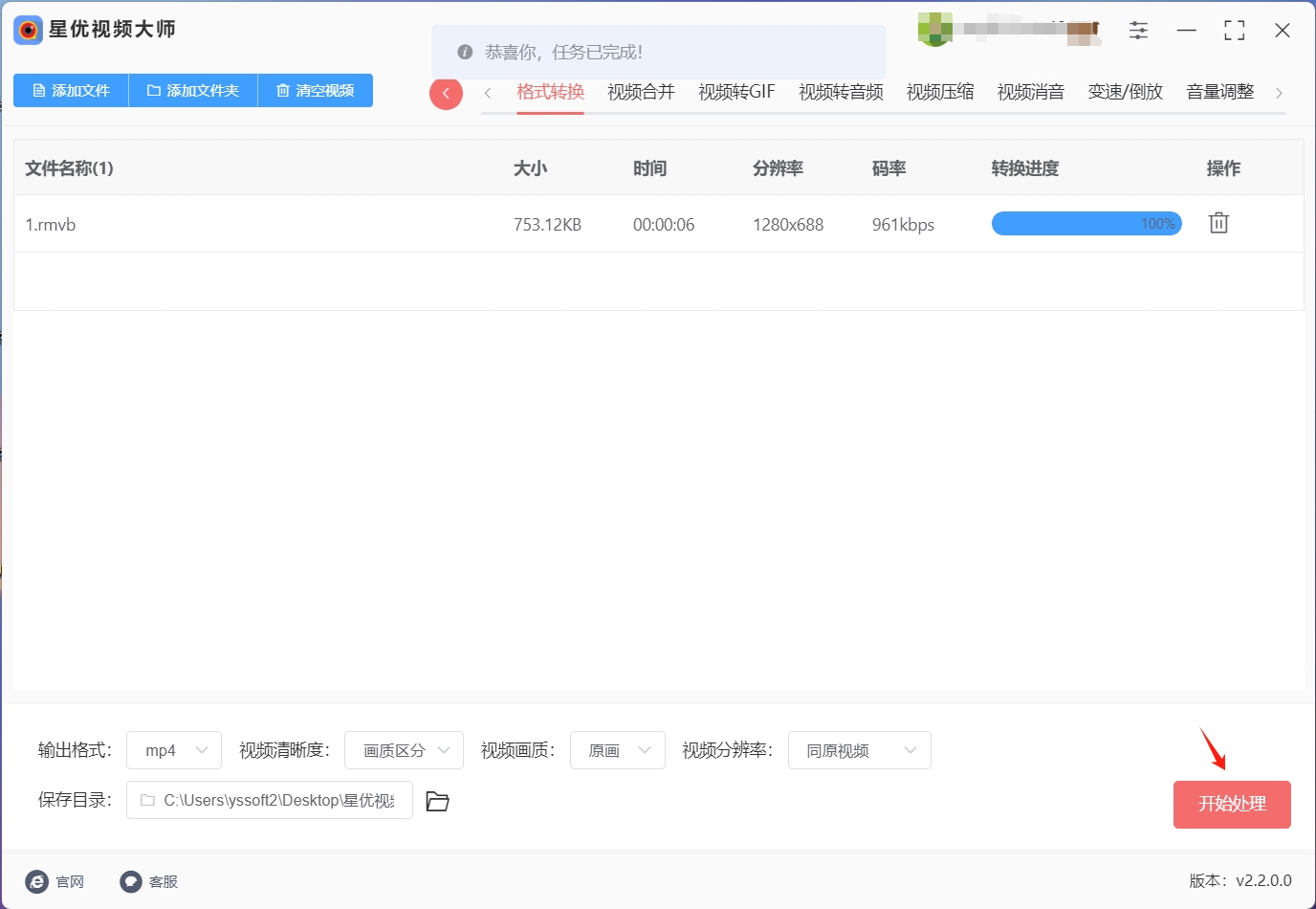
Task: Click the bitrate value 961kbps
Action: click(x=903, y=225)
